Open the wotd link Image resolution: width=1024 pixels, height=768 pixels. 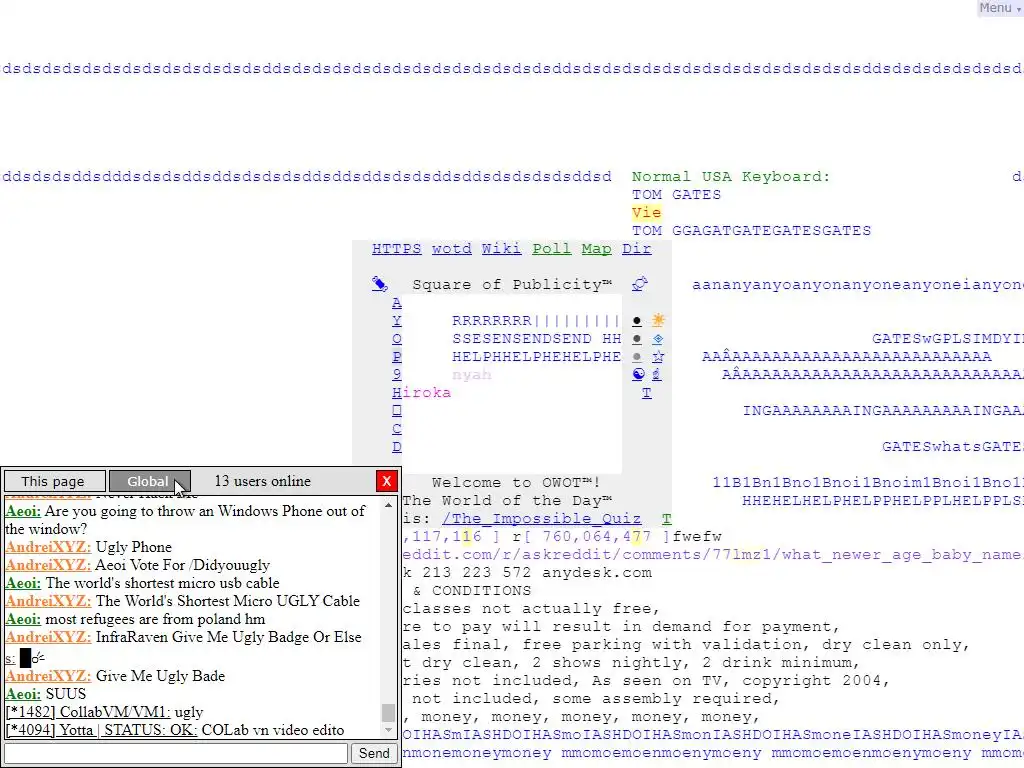pos(451,249)
